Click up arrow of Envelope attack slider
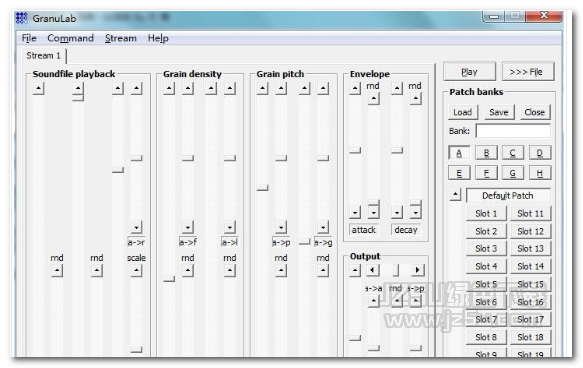This screenshot has height=368, width=583. (355, 88)
